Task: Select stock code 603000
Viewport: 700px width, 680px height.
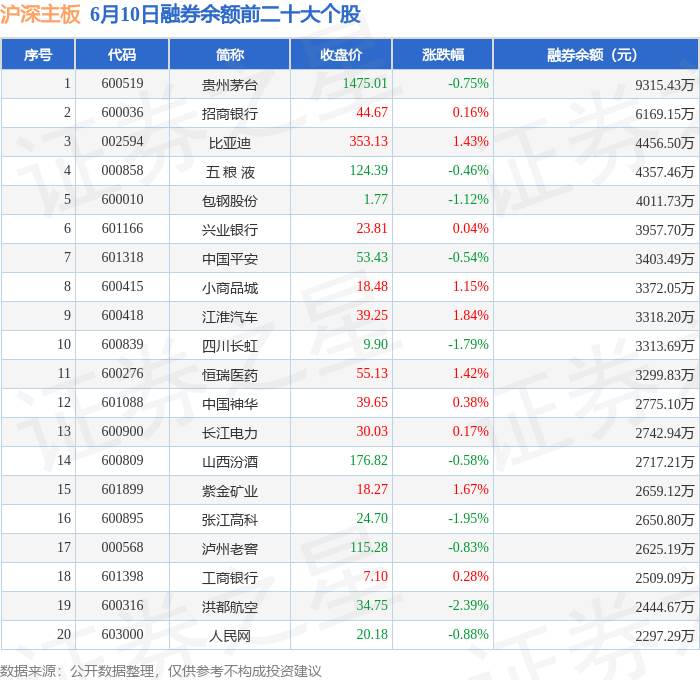Action: pyautogui.click(x=122, y=635)
